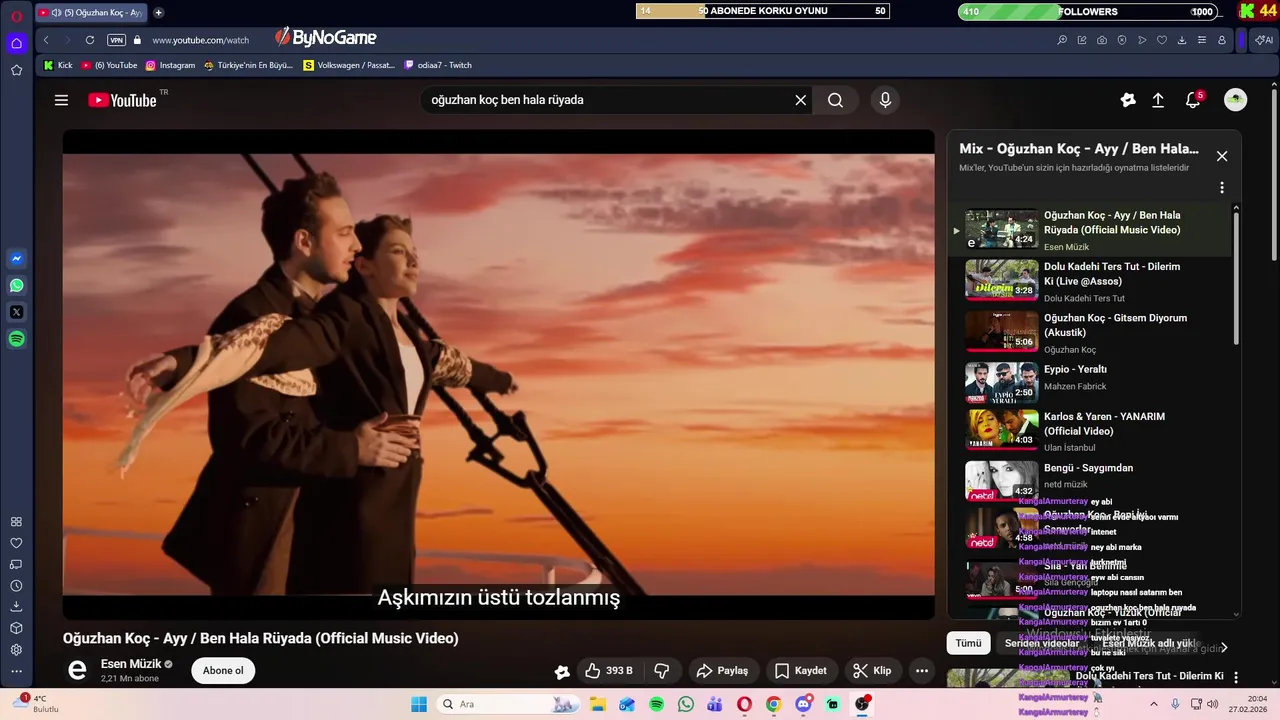Screen dimensions: 1280x720
Task: Open Opera bookmarks star in sidebar
Action: click(16, 70)
